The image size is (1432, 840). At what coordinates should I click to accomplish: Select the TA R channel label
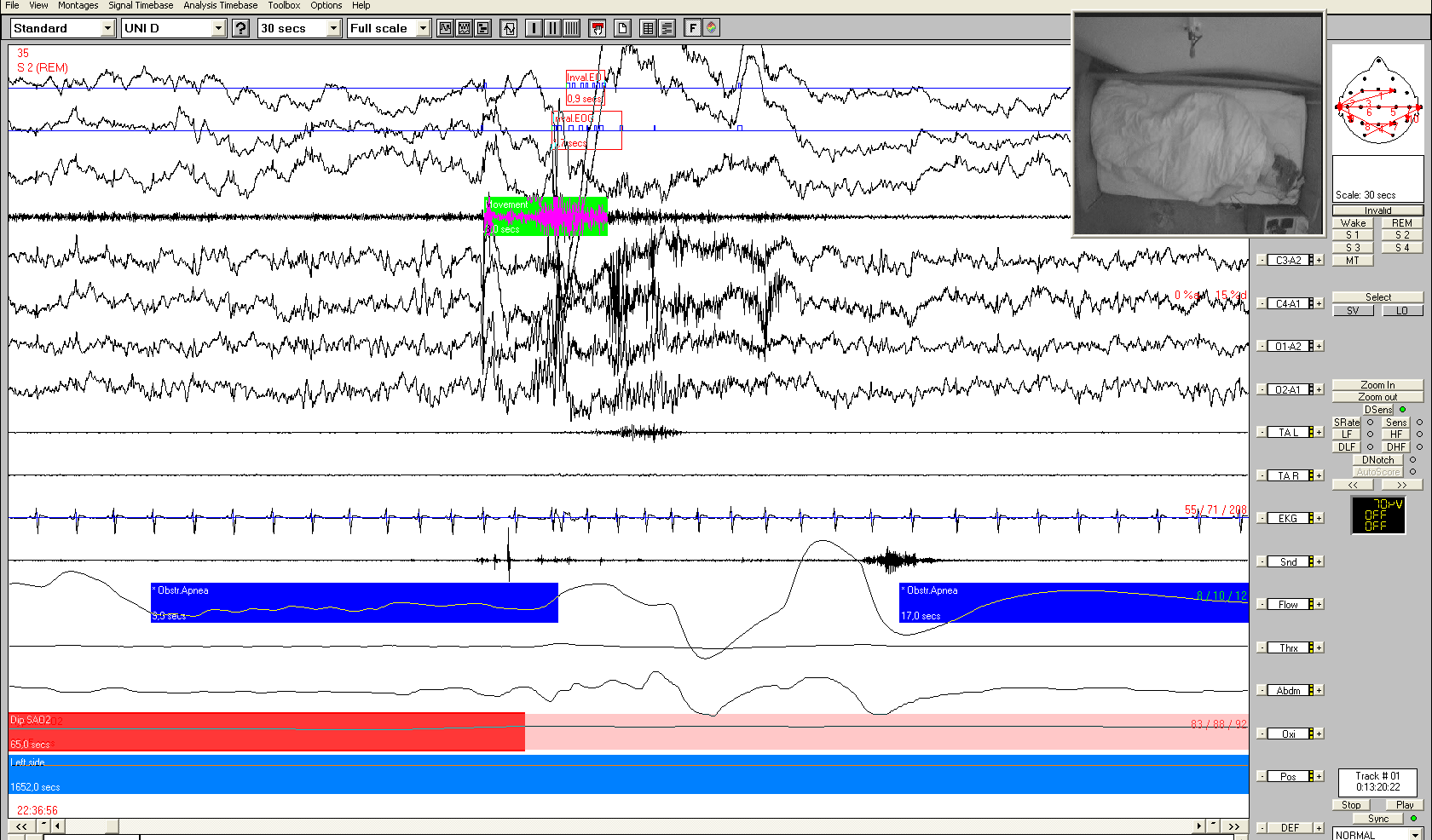(1288, 475)
